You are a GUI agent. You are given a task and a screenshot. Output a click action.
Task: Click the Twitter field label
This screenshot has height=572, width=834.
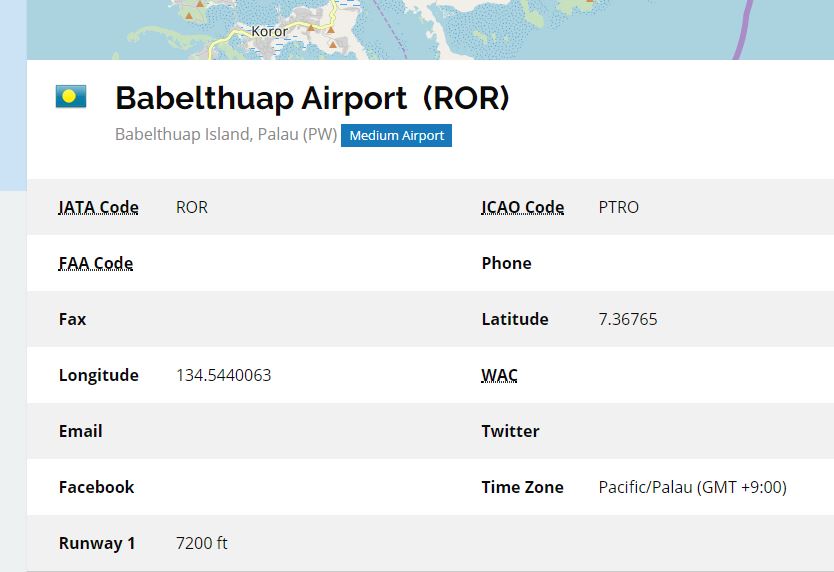click(510, 431)
